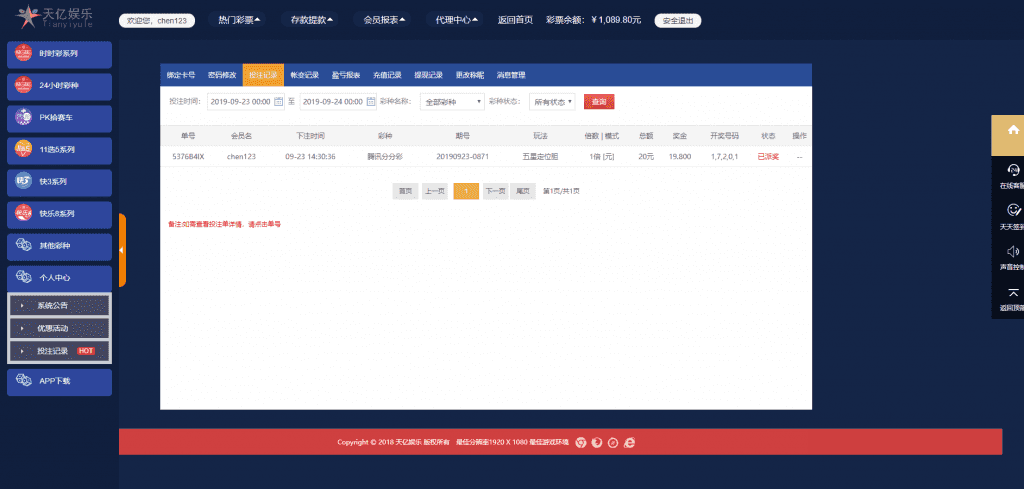
Task: Open the 快3系列 lottery category
Action: [59, 182]
